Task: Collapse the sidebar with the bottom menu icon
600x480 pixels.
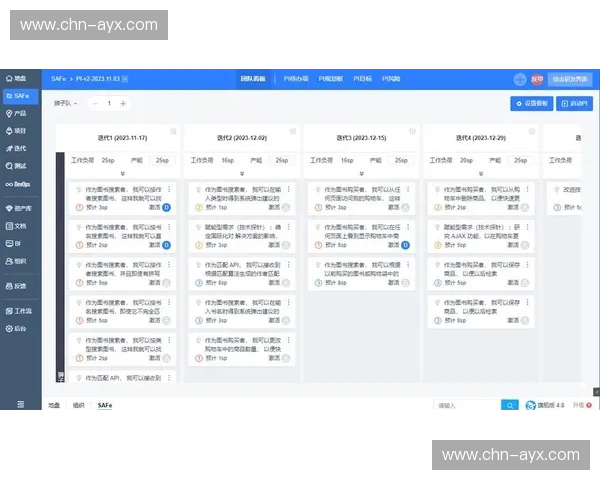Action: pos(21,404)
